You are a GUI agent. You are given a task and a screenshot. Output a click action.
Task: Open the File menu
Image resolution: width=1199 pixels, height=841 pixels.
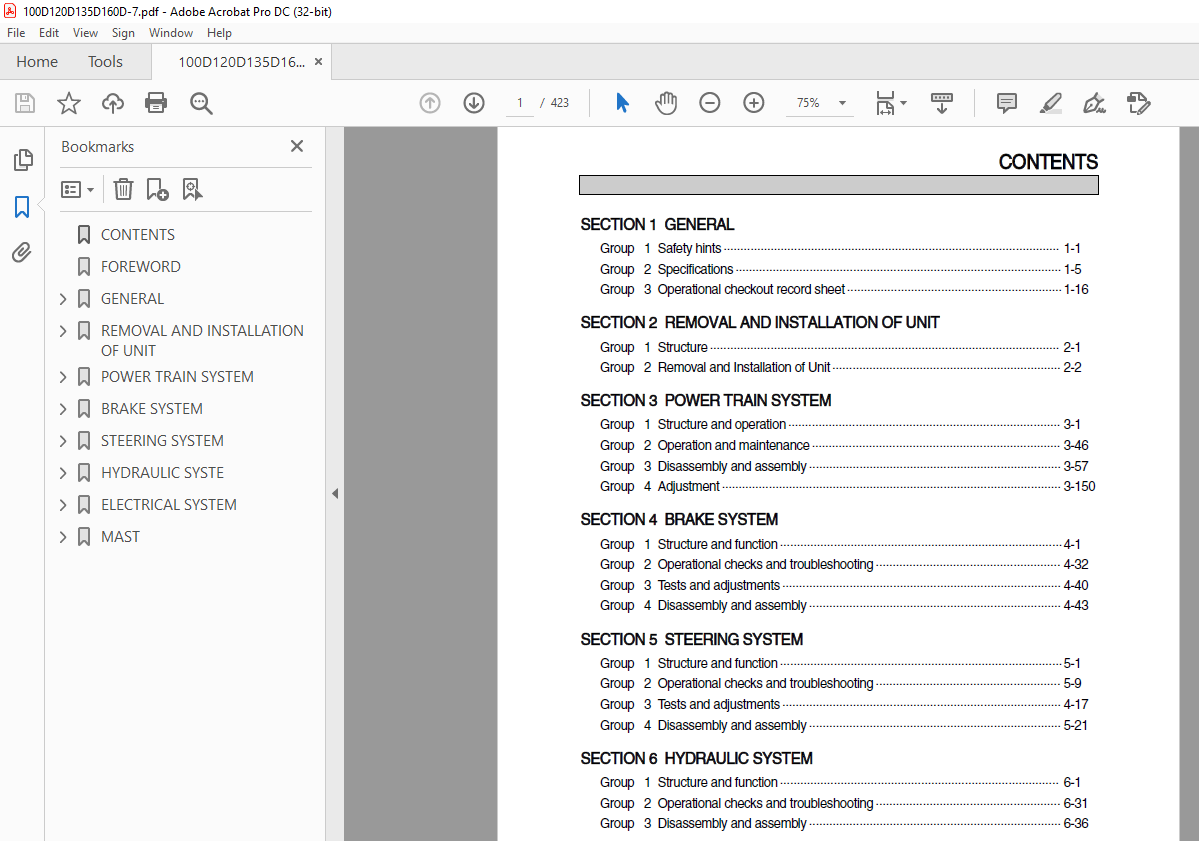16,33
